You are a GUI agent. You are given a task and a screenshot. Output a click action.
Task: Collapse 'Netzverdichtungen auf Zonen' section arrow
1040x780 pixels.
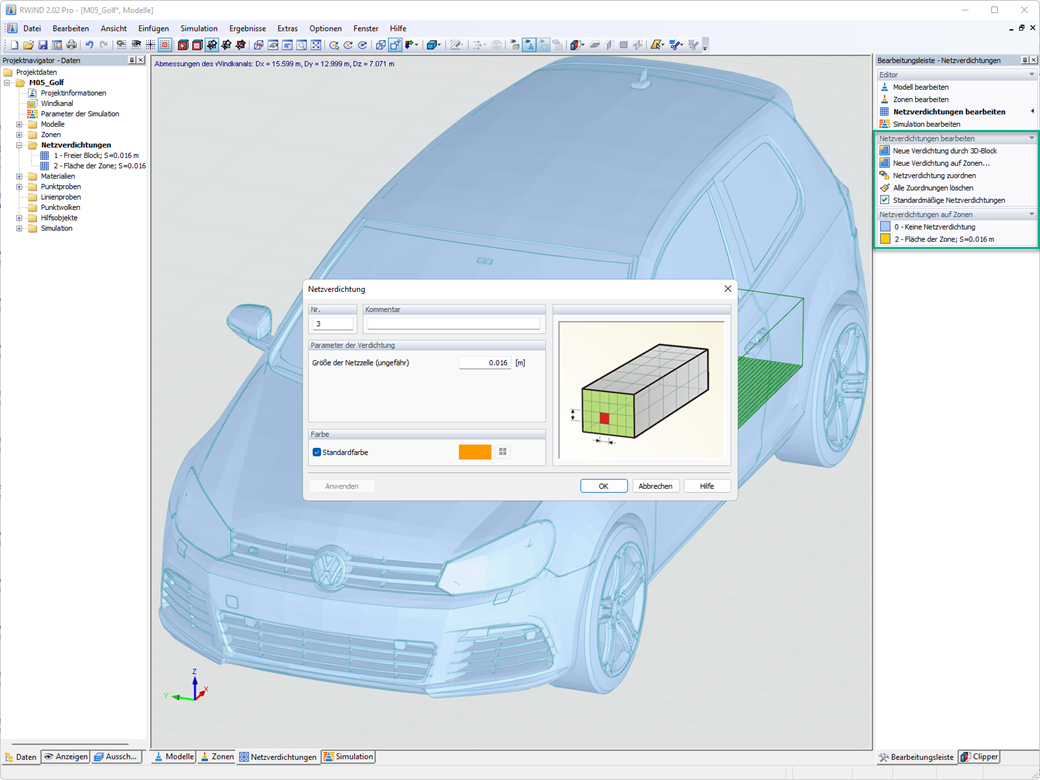click(x=1031, y=214)
